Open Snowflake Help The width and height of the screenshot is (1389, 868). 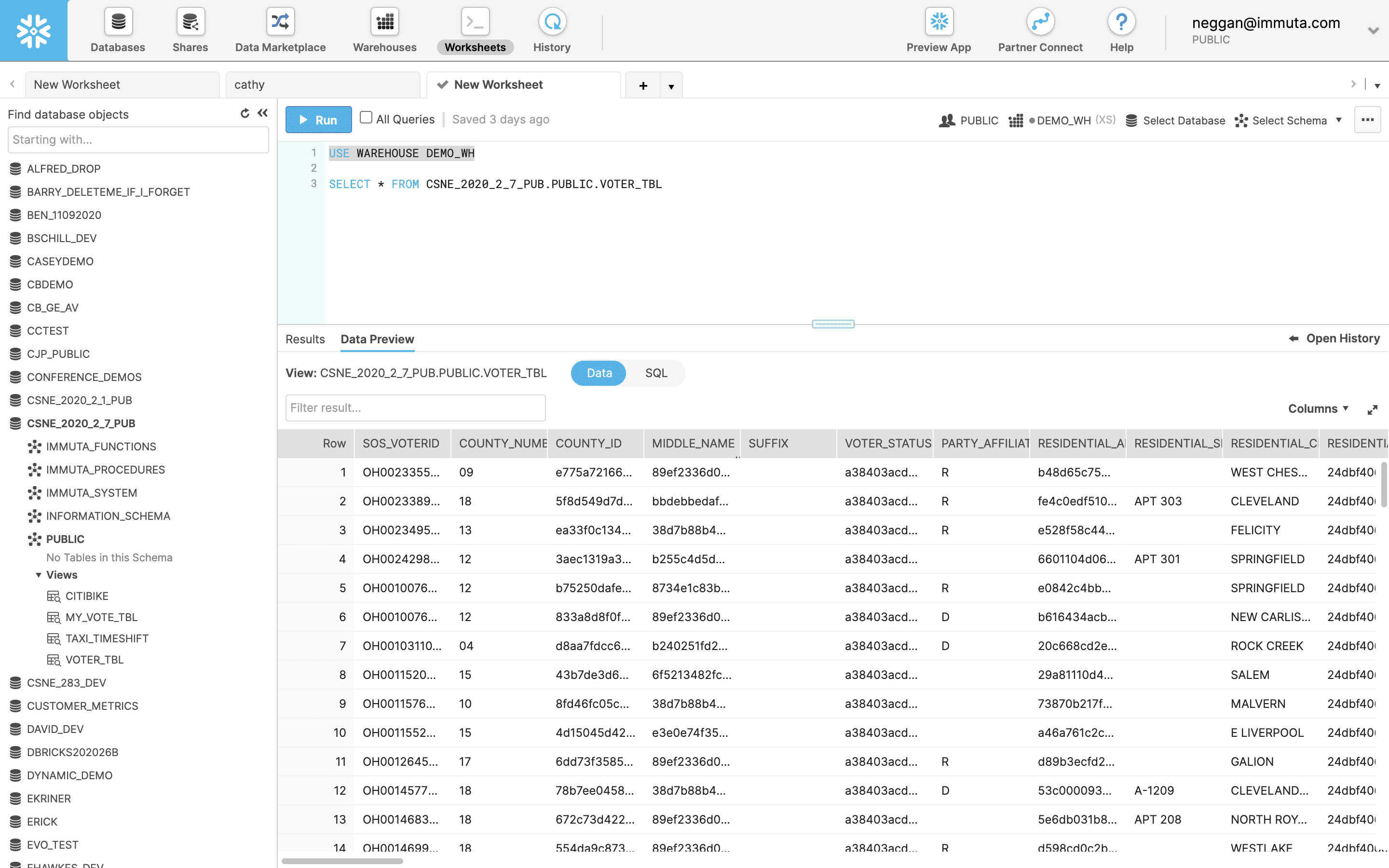[x=1121, y=30]
